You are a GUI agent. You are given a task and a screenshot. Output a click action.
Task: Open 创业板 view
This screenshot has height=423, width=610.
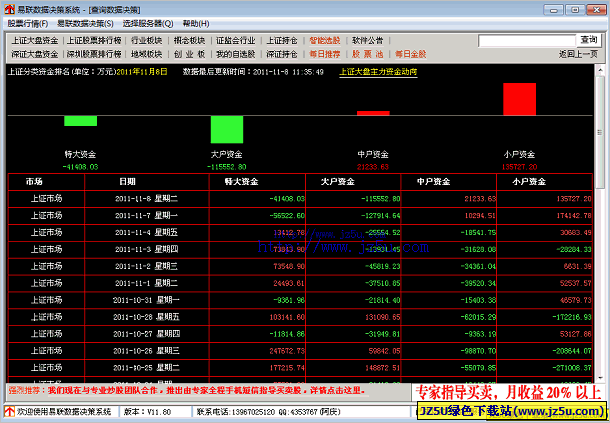(189, 54)
